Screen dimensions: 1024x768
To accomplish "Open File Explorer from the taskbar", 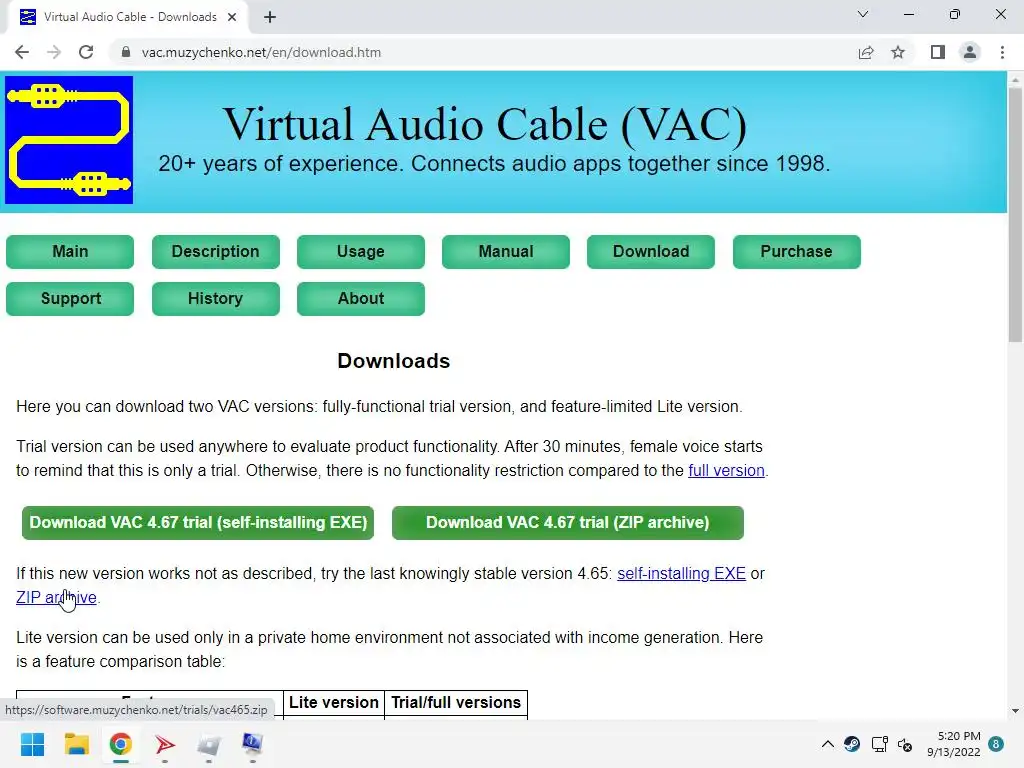I will (x=76, y=744).
